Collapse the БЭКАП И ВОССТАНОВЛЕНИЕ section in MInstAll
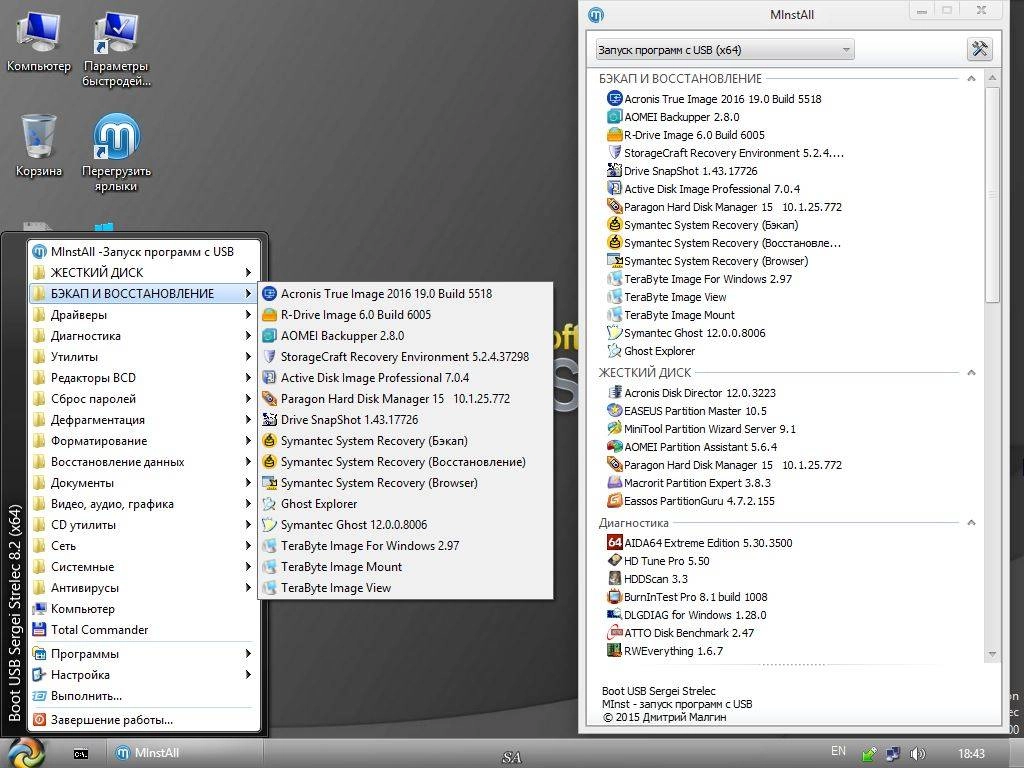 click(971, 78)
